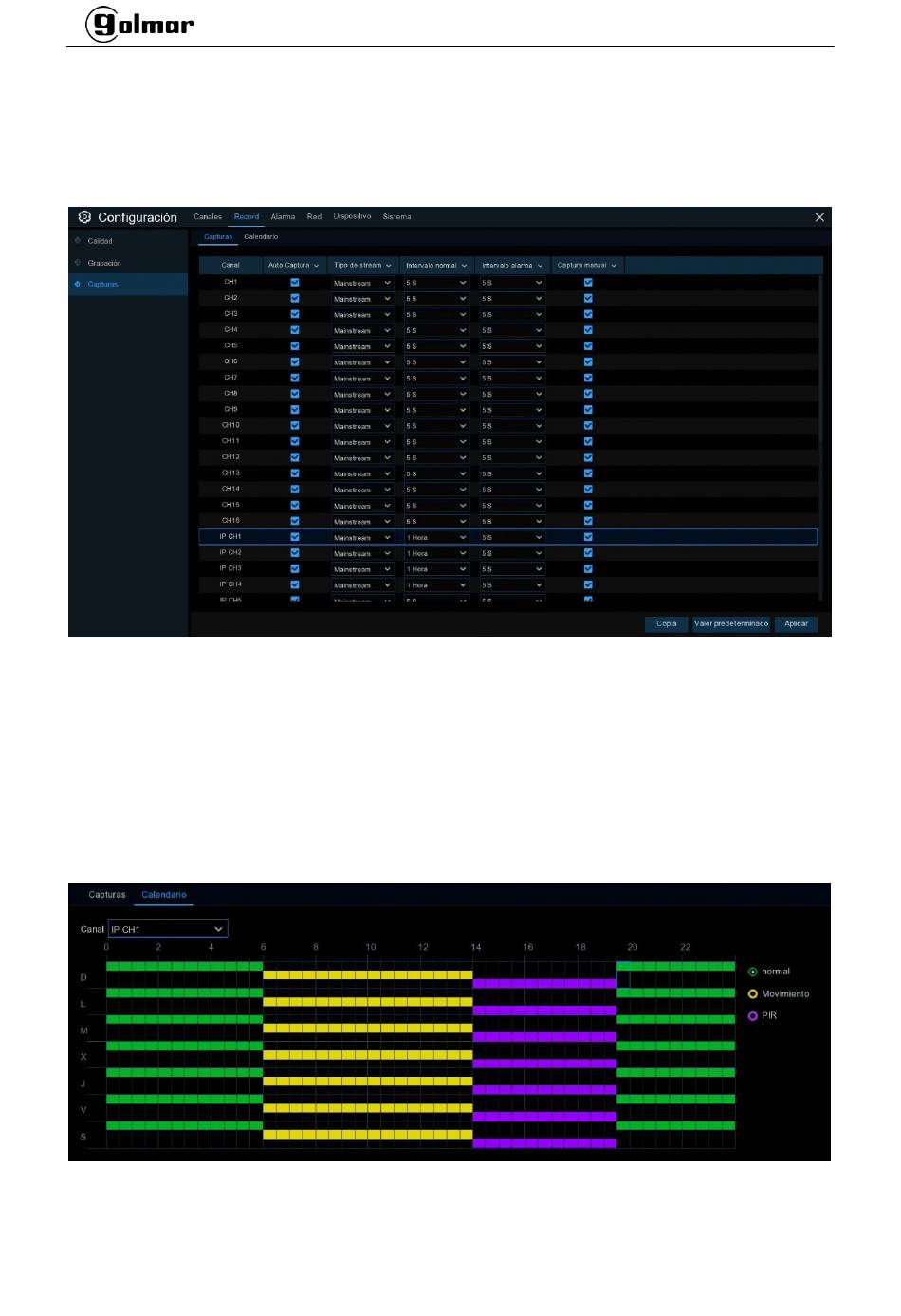Click the Canal column header

[230, 266]
